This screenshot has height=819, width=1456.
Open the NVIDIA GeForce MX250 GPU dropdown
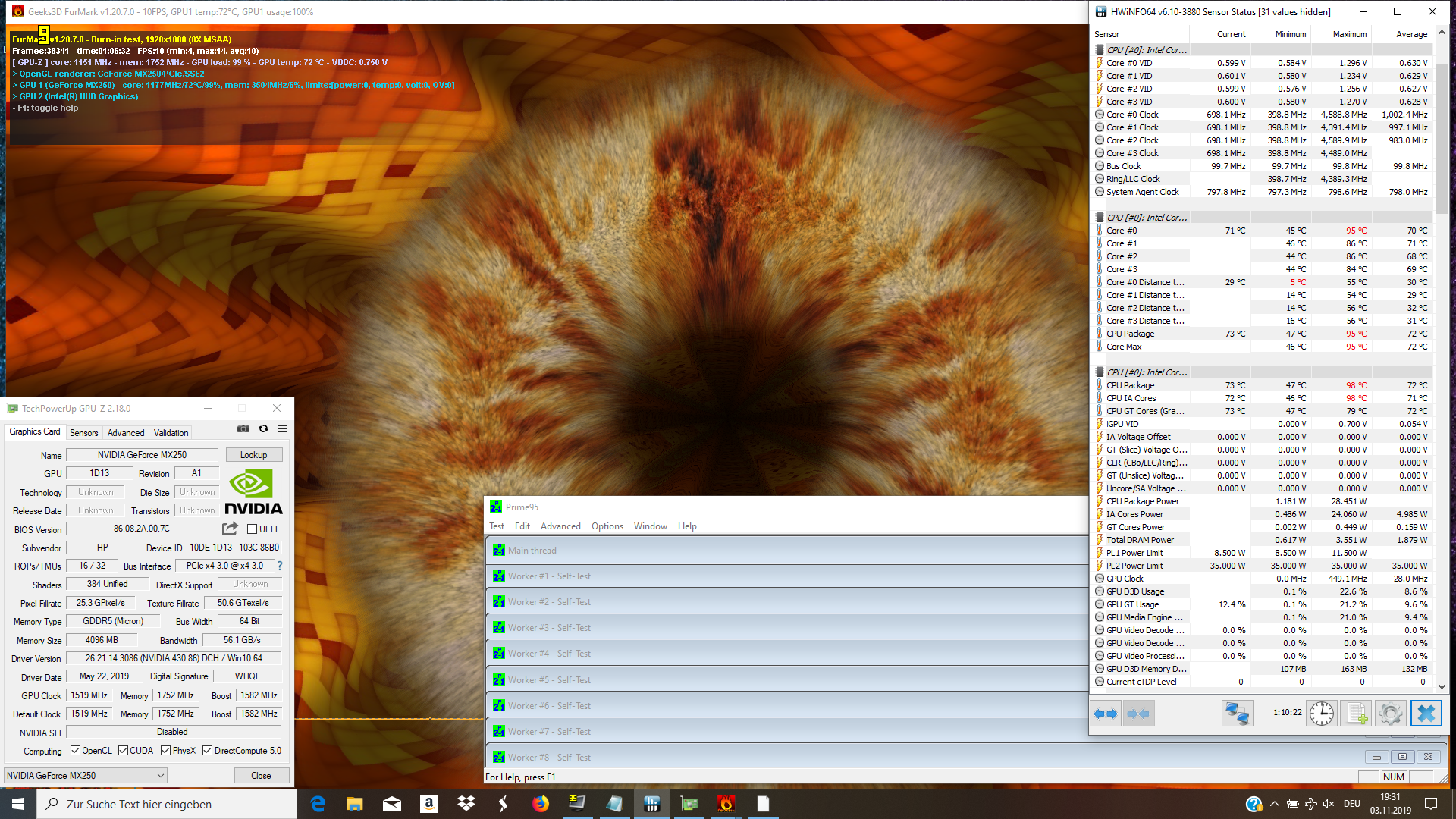coord(86,776)
